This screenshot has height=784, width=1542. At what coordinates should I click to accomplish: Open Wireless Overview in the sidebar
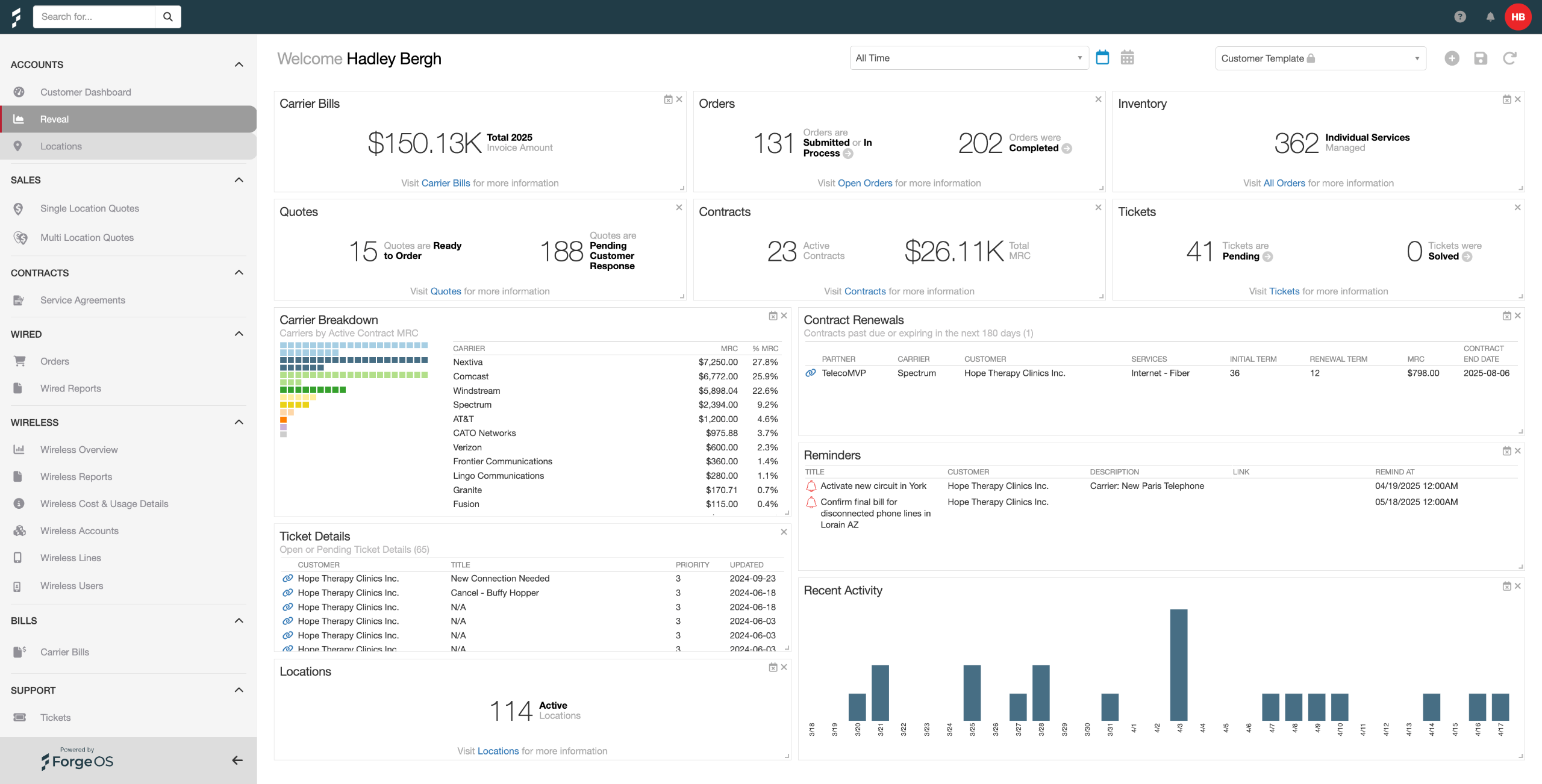pyautogui.click(x=79, y=450)
